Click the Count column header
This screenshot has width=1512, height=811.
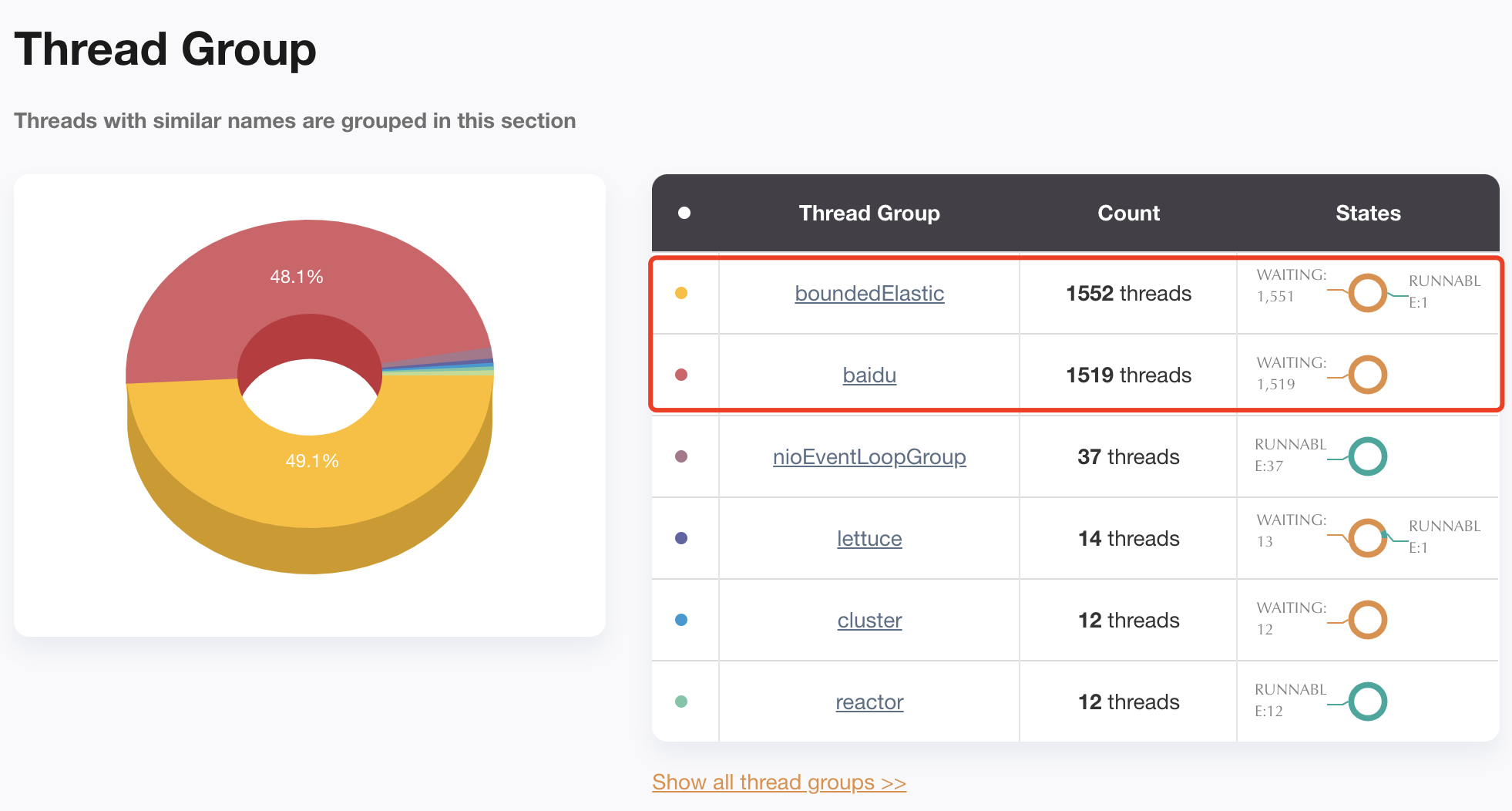1128,214
